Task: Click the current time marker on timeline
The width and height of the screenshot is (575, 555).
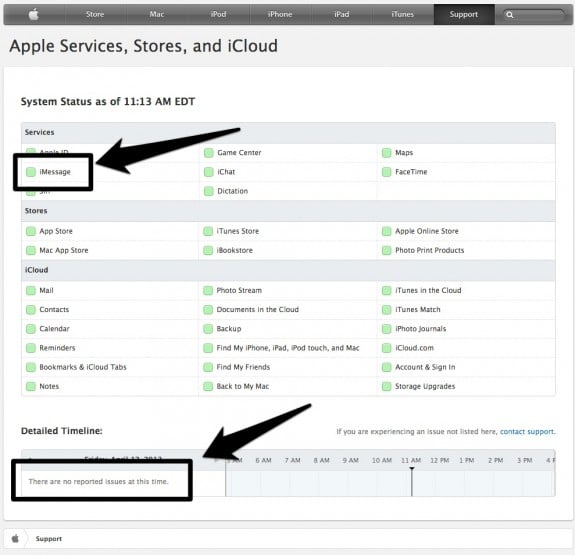Action: (412, 482)
